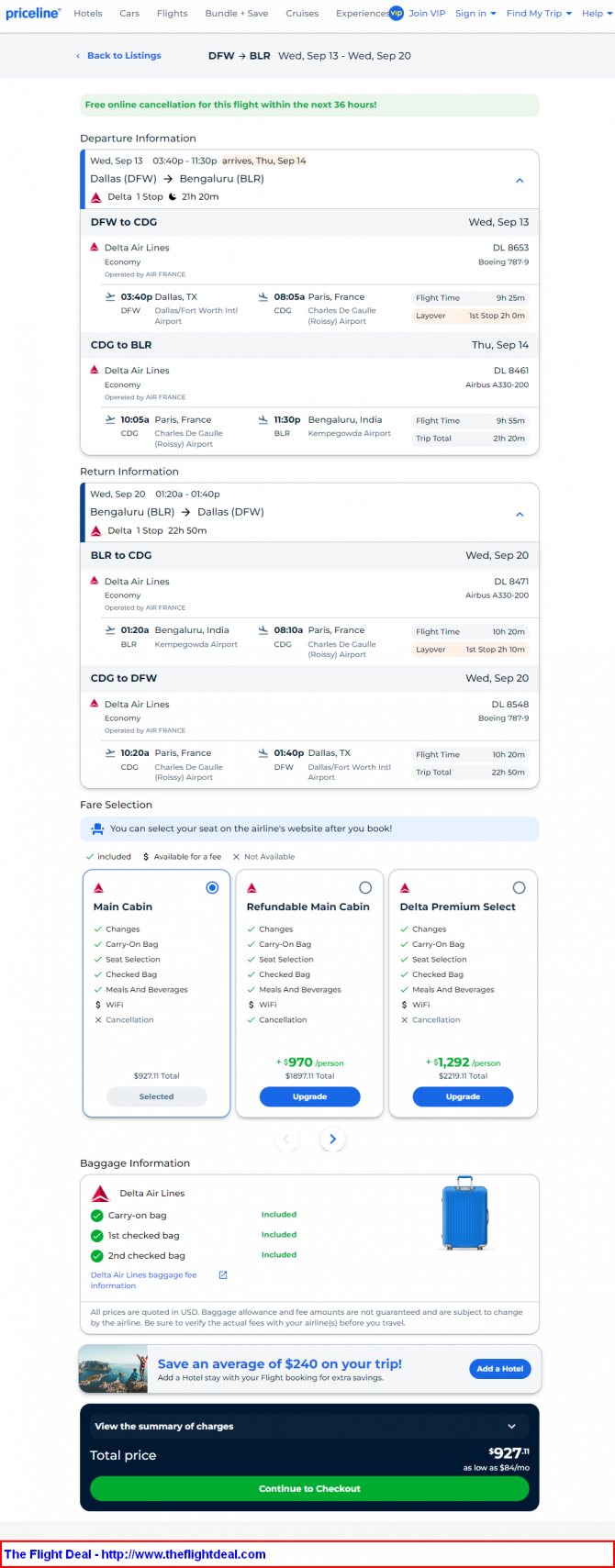Click the overnight moon icon beside 21h 20m
Viewport: 615px width, 1568px height.
click(x=173, y=196)
